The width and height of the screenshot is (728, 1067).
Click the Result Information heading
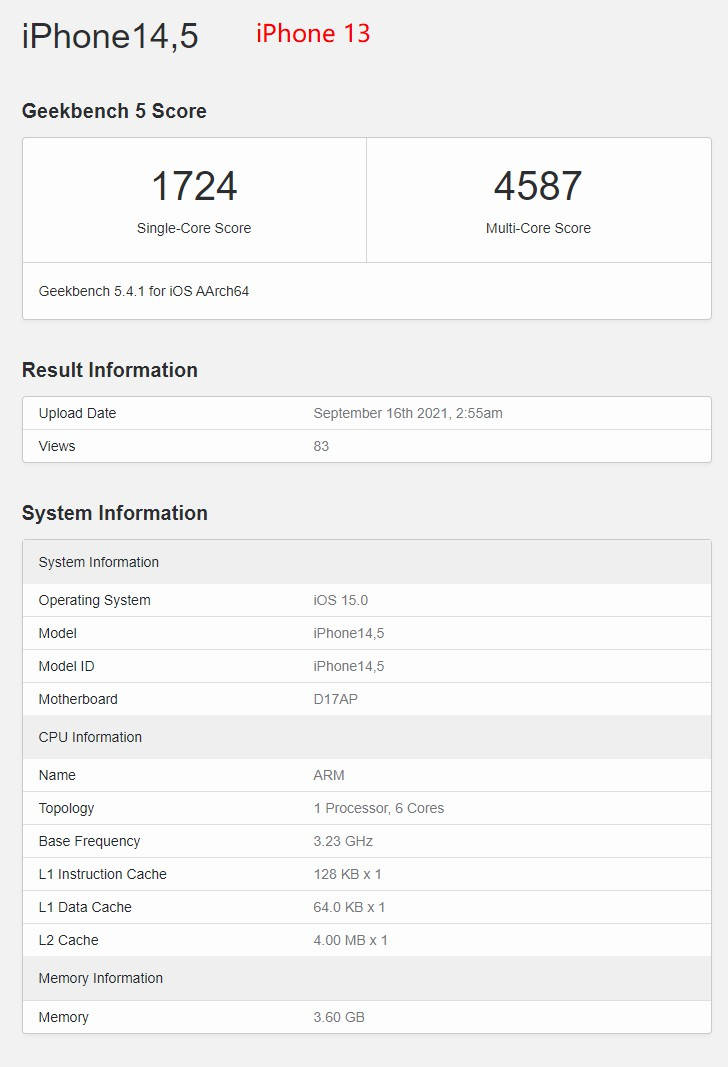[x=110, y=370]
